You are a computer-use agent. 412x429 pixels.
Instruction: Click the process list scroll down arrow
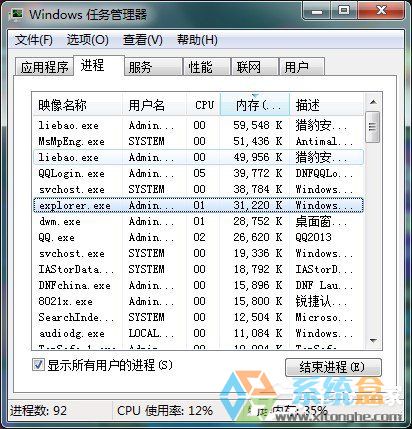[x=373, y=340]
